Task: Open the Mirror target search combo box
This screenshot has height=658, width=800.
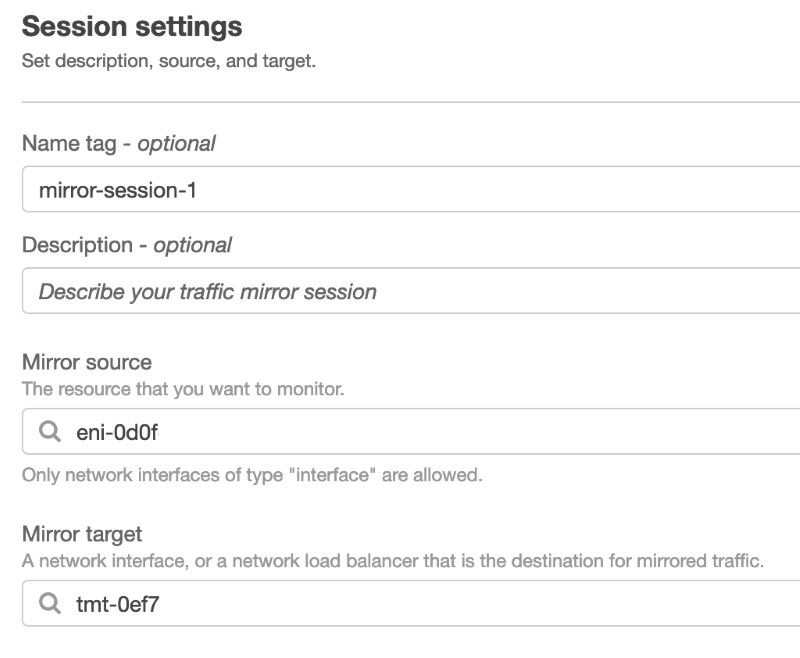Action: point(411,603)
